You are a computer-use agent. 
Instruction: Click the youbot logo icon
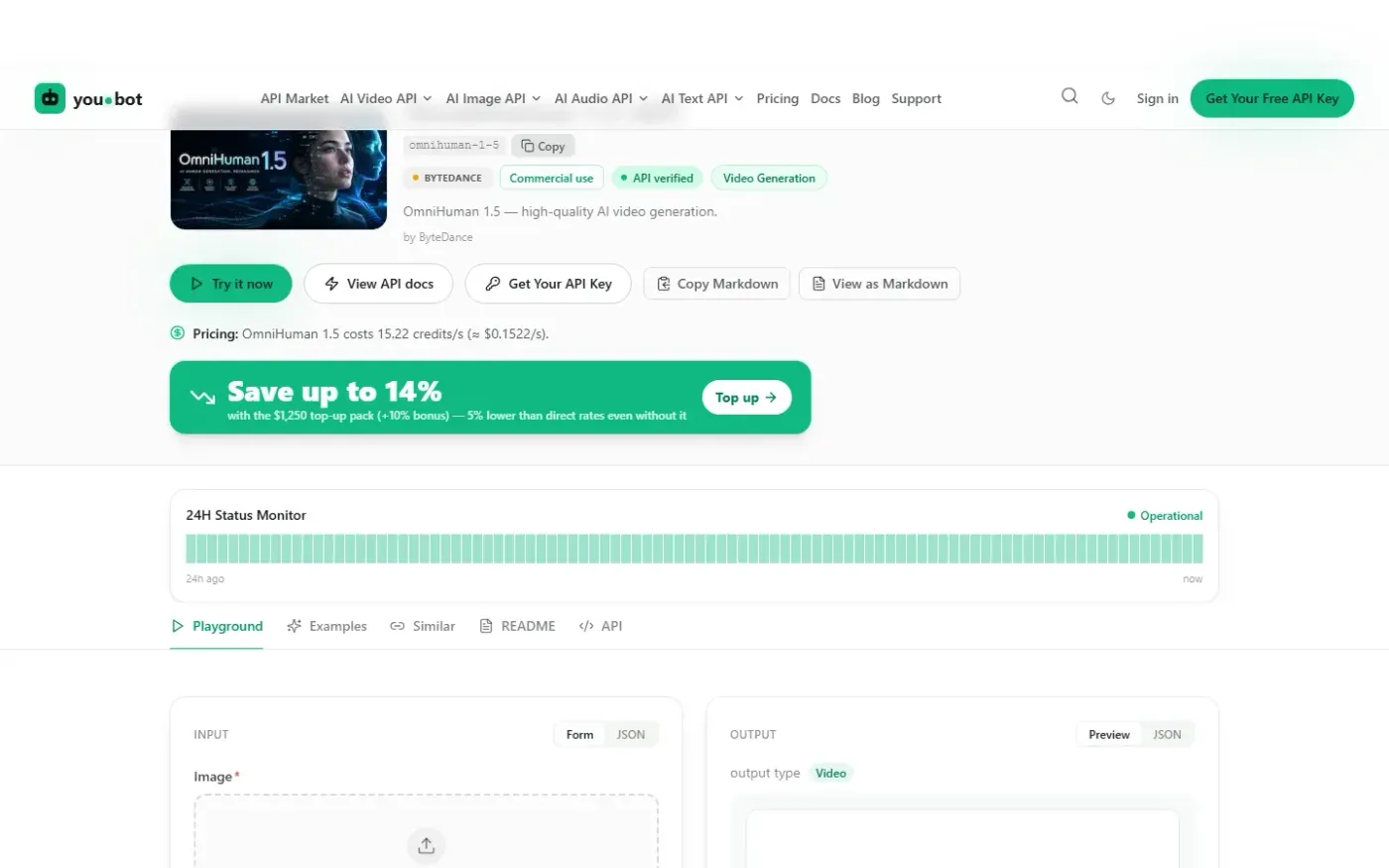[50, 98]
